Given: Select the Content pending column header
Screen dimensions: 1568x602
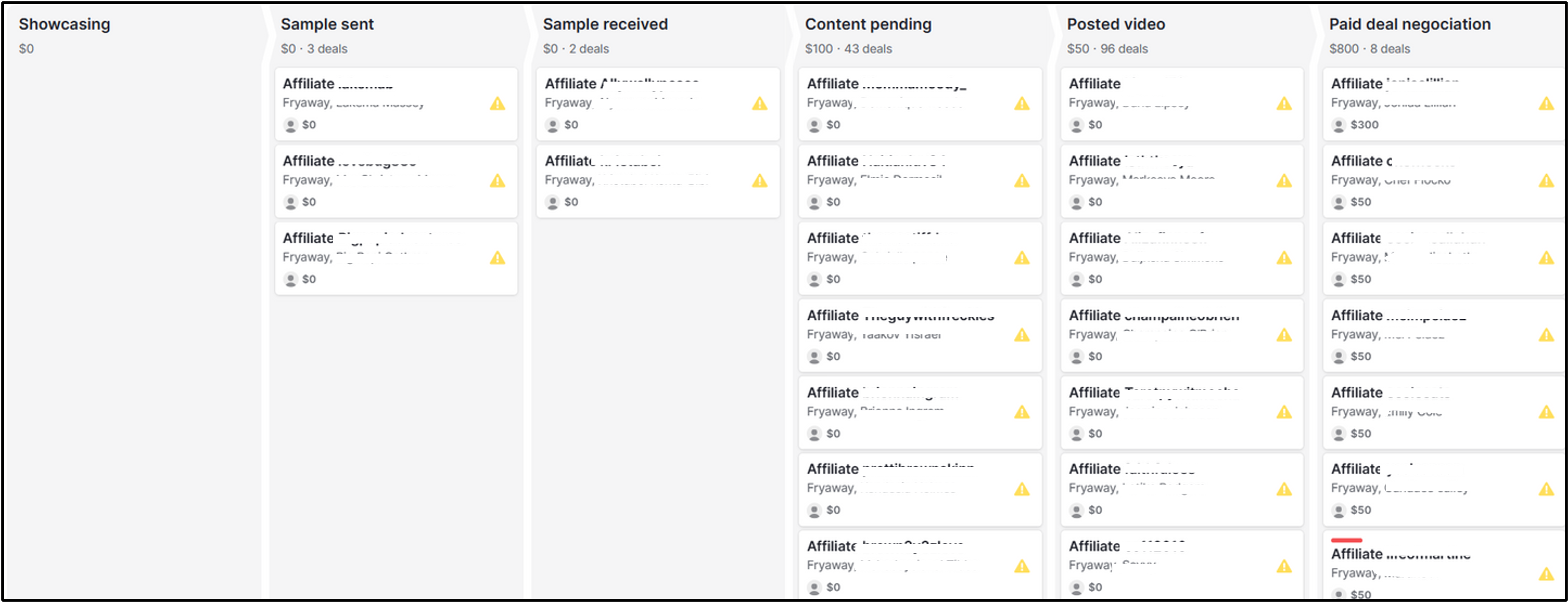Looking at the screenshot, I should [868, 24].
